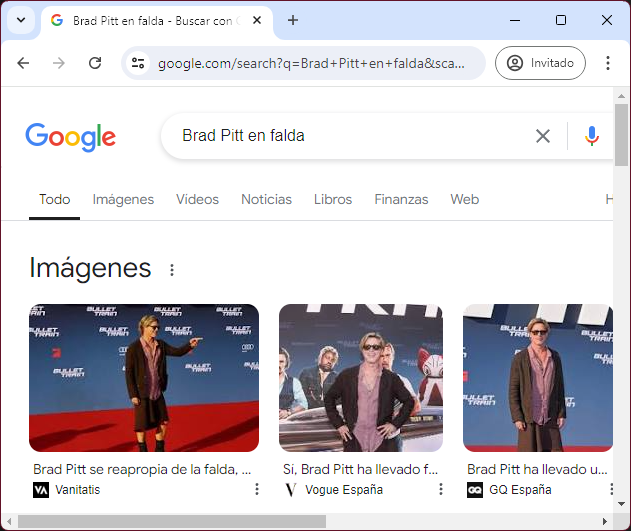Open more options beside Imágenes heading
The height and width of the screenshot is (531, 631).
coord(172,270)
